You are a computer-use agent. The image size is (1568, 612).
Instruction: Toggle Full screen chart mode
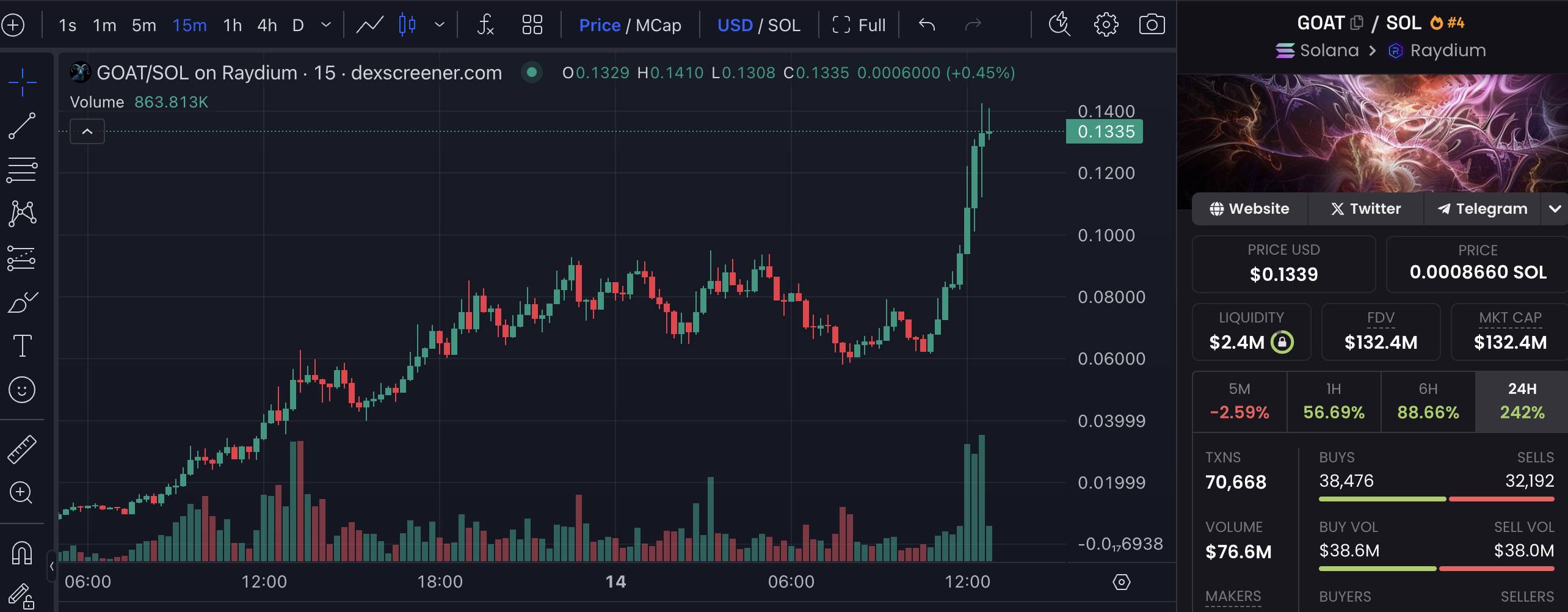pyautogui.click(x=859, y=25)
